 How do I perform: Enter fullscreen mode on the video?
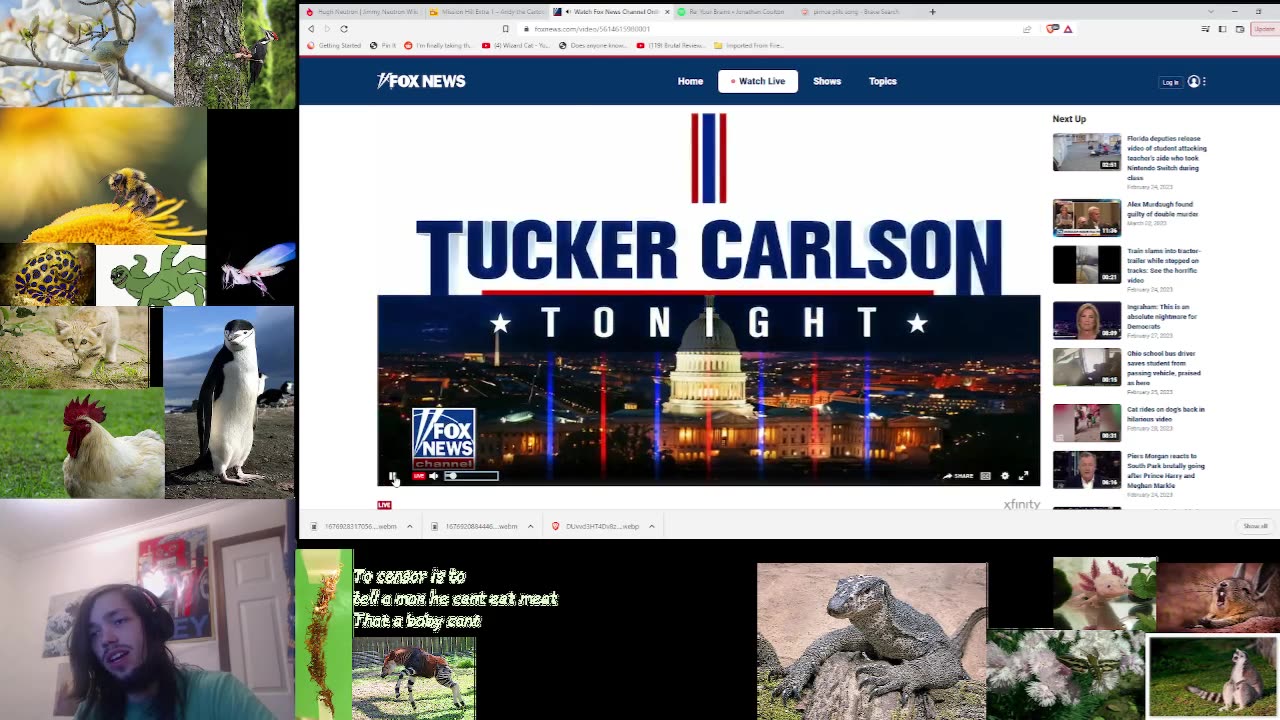1023,476
